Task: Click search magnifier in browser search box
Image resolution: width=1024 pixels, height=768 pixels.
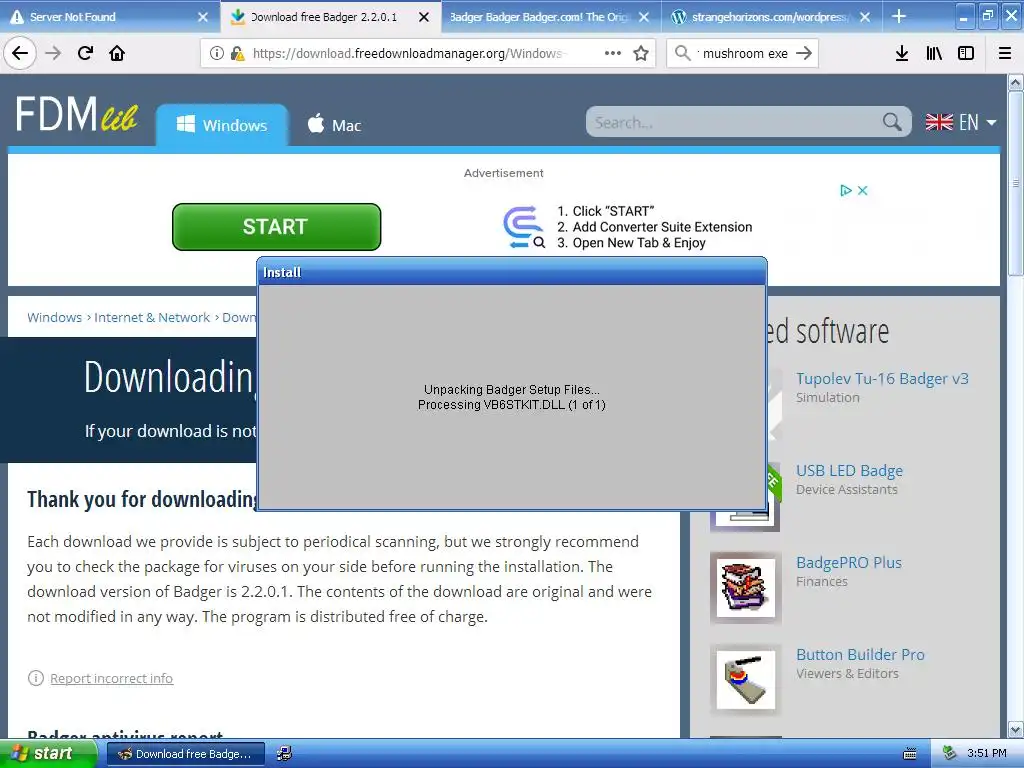Action: [682, 53]
